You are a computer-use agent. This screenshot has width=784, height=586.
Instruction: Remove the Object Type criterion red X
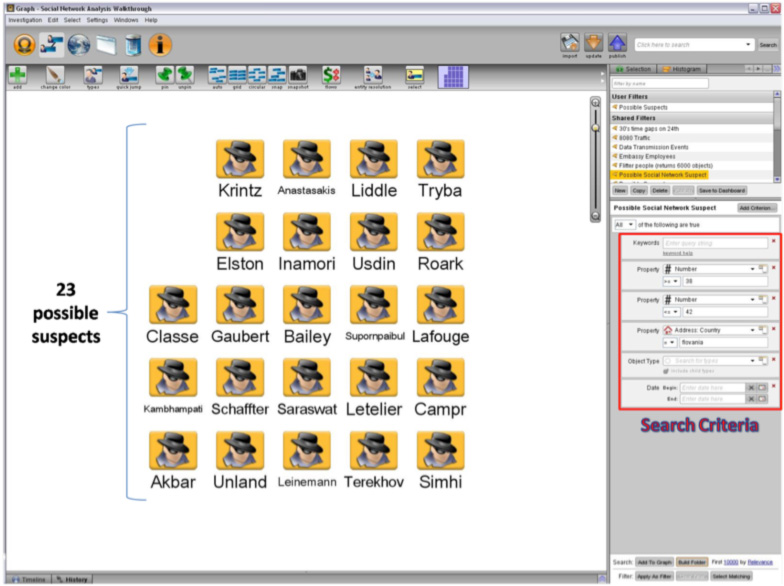(x=774, y=359)
